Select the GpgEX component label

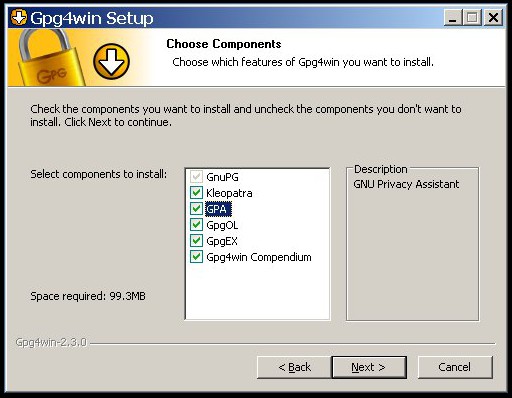click(x=222, y=241)
